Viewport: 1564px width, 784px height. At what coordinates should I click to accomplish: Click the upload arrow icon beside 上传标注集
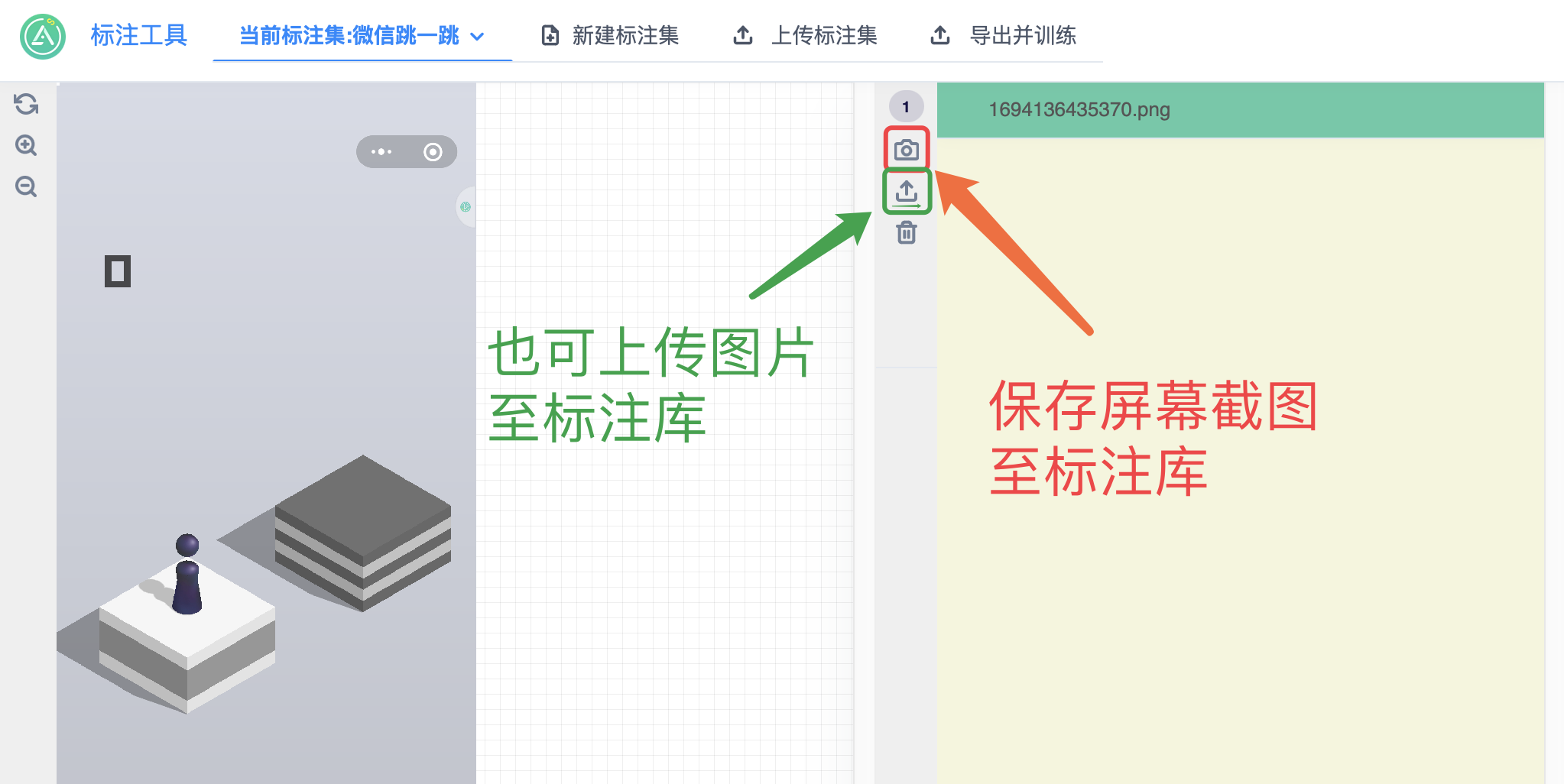tap(743, 35)
